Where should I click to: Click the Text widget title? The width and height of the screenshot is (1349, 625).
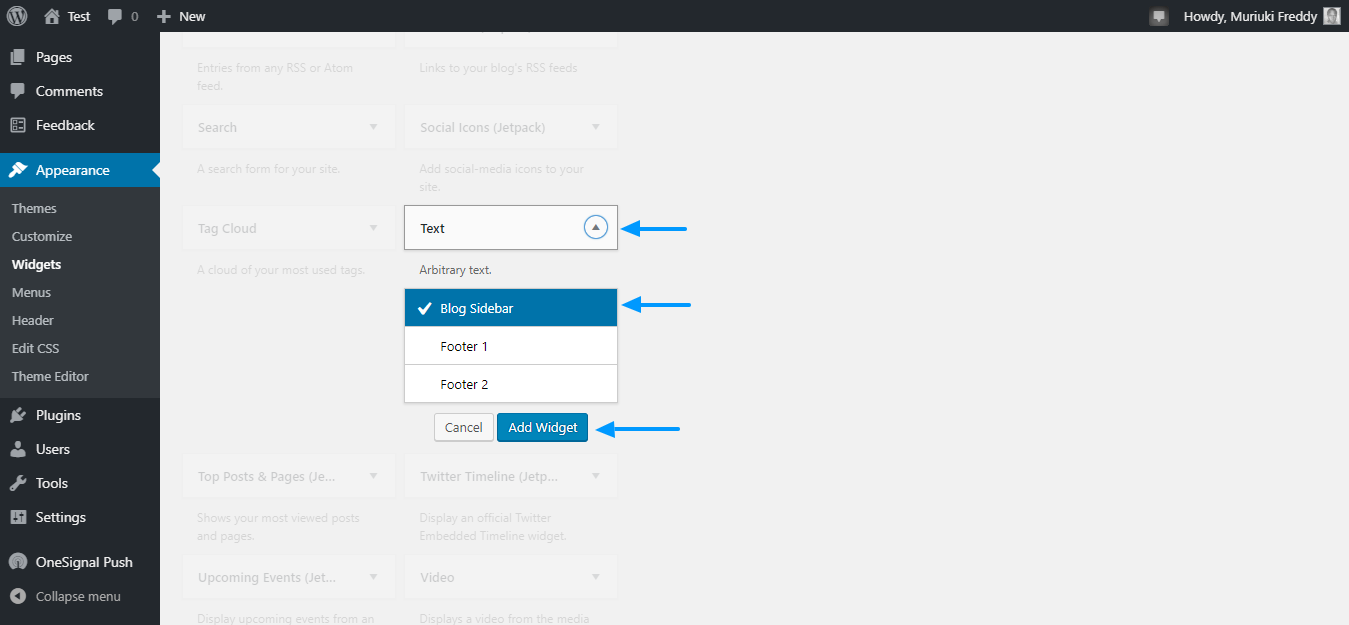[432, 228]
